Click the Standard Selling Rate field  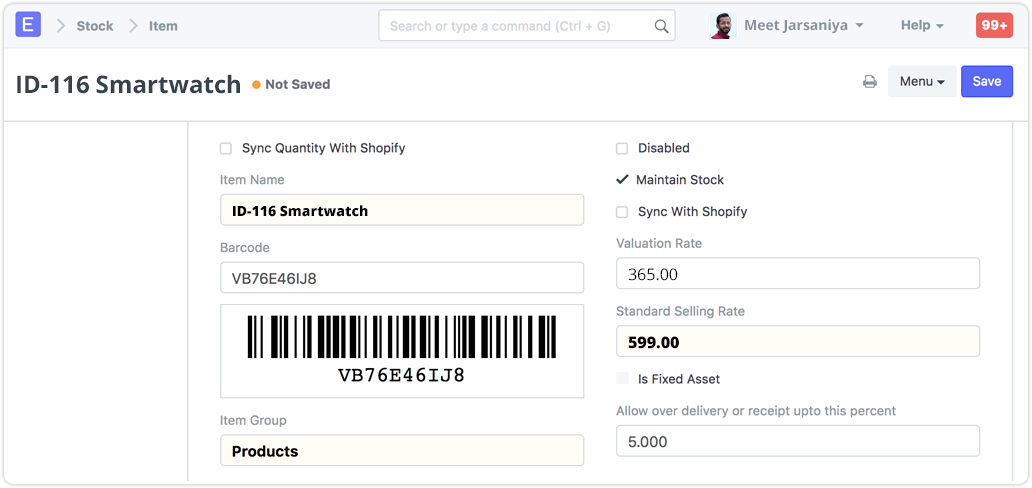[798, 341]
